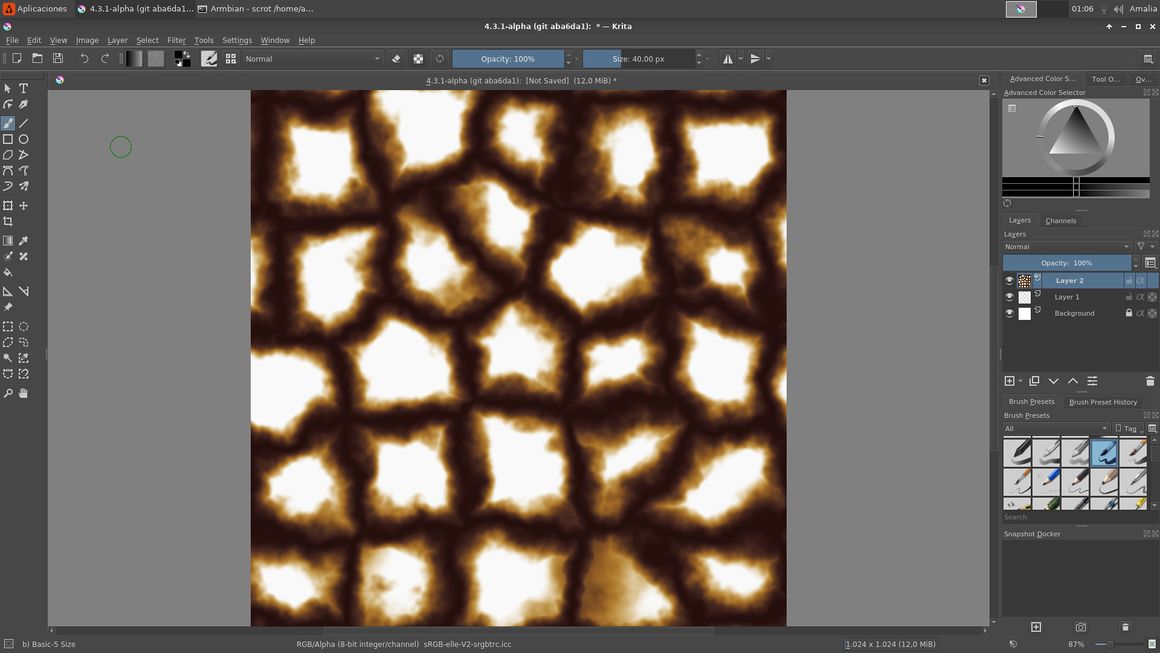Pick the Fill bucket tool
This screenshot has height=653, width=1160.
click(8, 272)
